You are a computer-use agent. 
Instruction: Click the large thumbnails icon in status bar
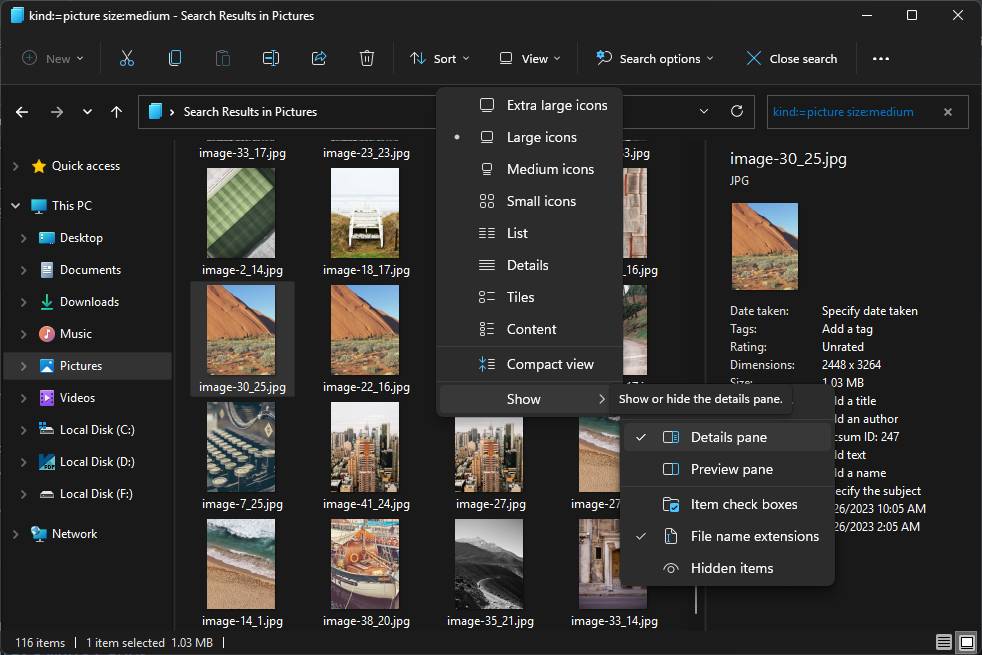[x=966, y=641]
